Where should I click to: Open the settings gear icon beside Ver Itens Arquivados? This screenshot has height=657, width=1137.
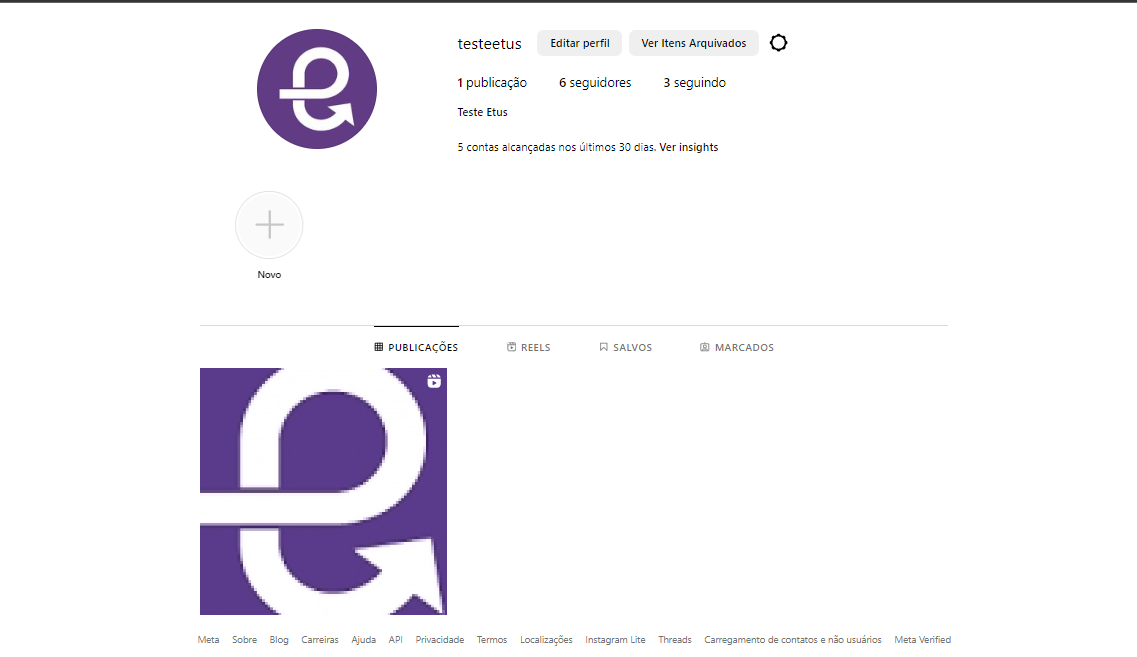(778, 43)
